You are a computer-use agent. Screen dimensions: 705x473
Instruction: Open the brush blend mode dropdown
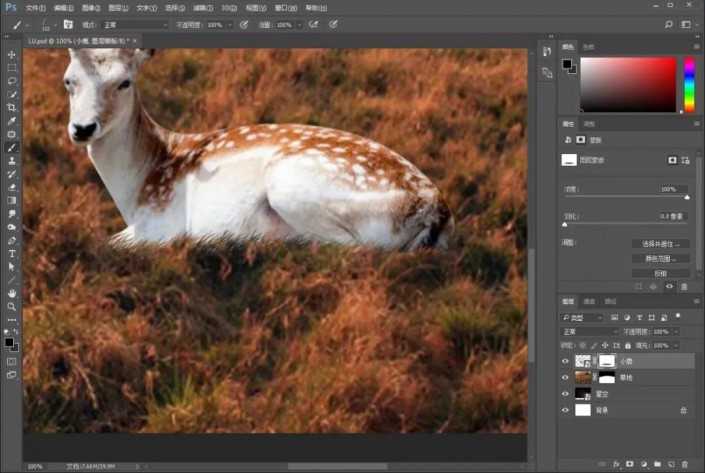135,24
